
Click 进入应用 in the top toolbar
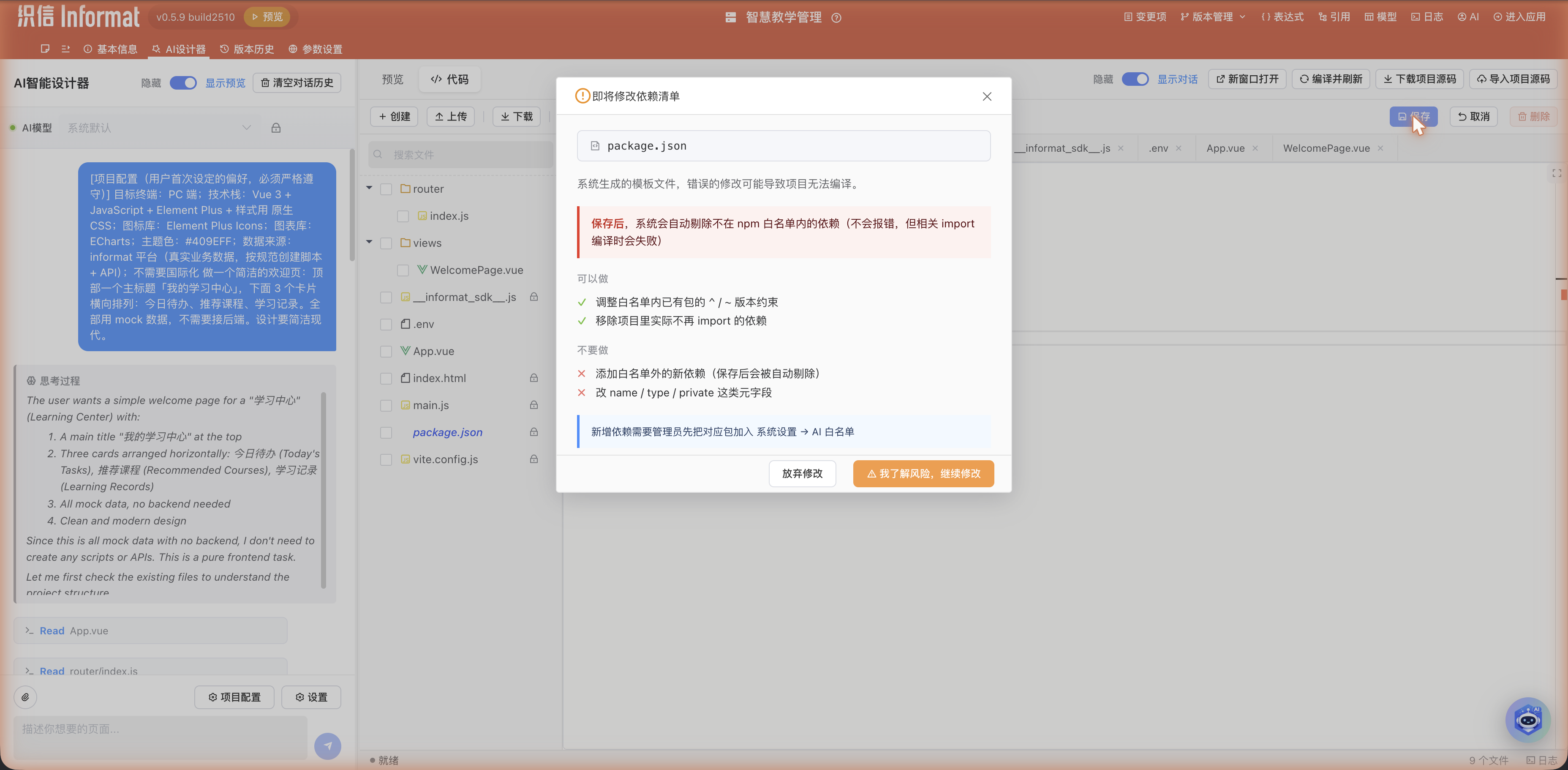(1519, 17)
